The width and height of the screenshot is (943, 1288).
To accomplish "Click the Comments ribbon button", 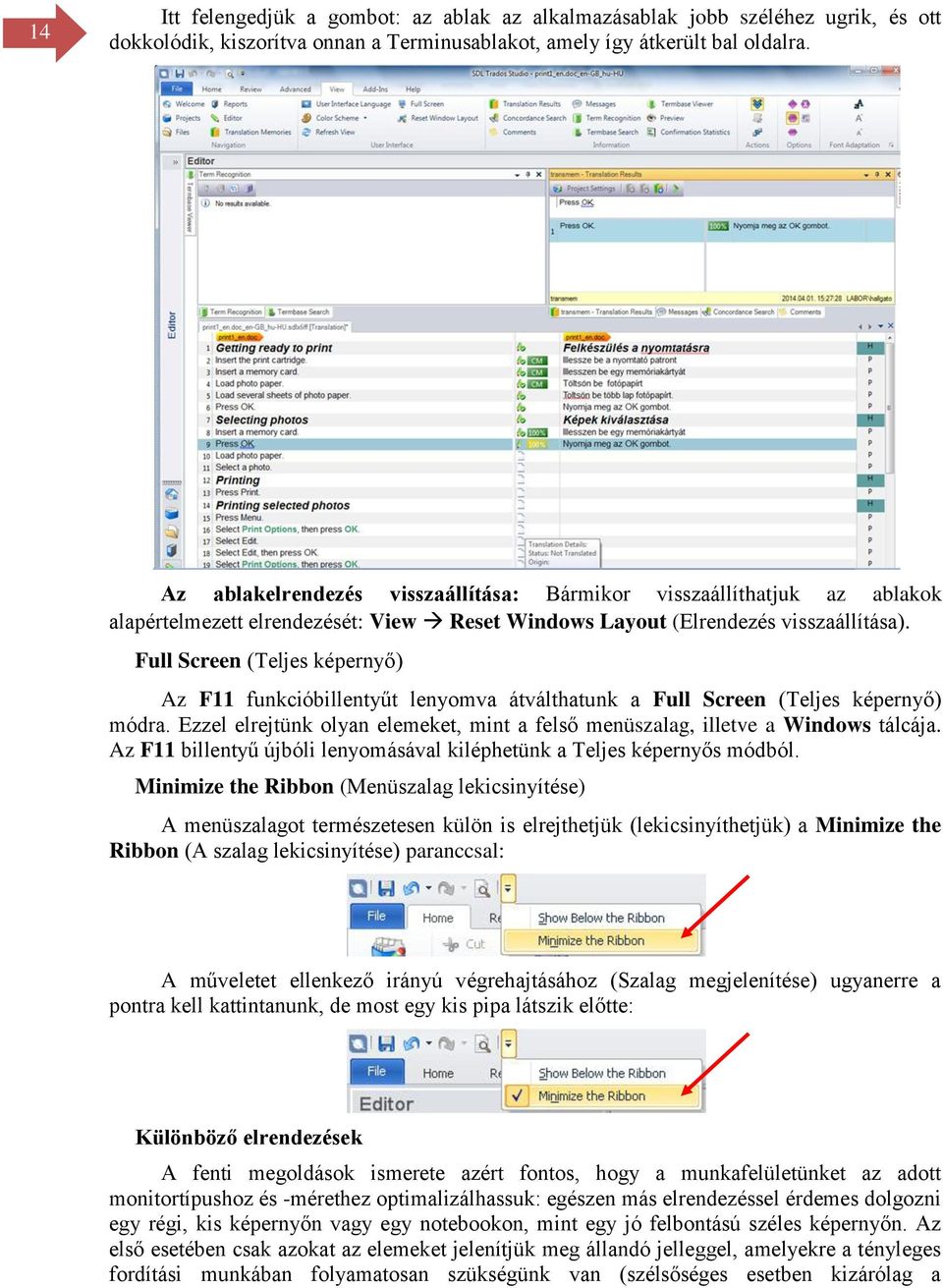I will 513,132.
